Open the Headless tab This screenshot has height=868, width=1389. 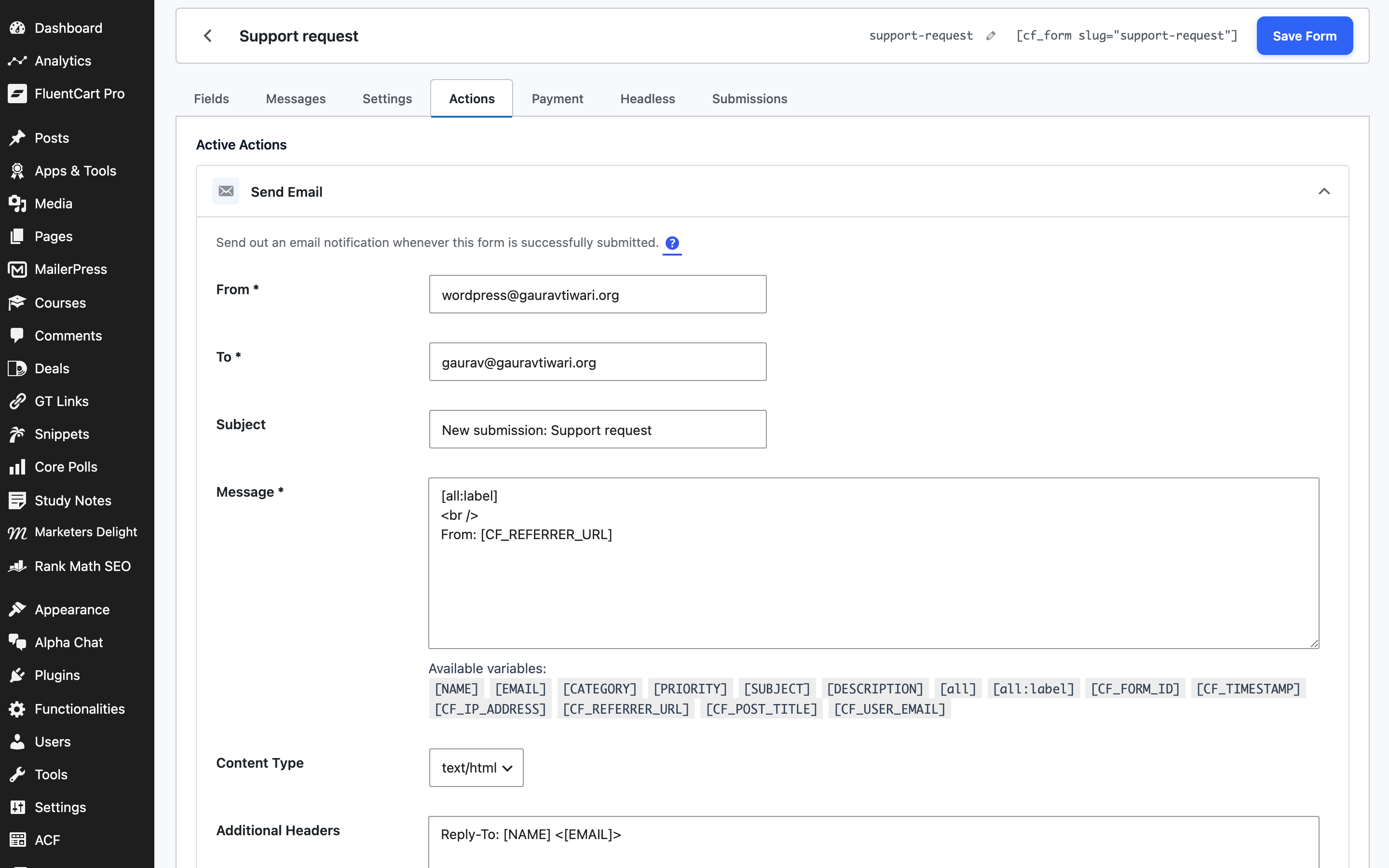(x=647, y=99)
